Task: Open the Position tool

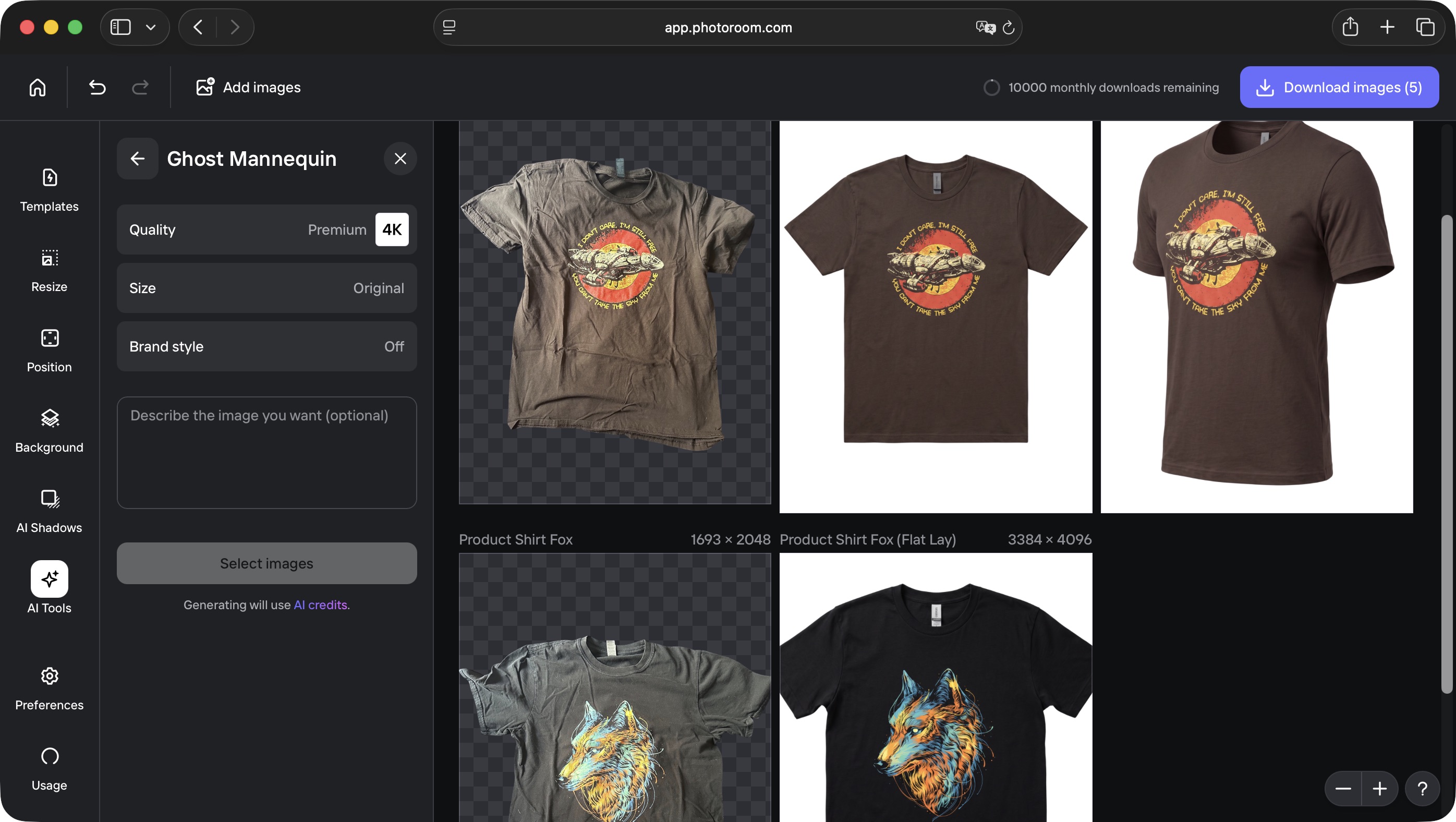Action: 49,351
